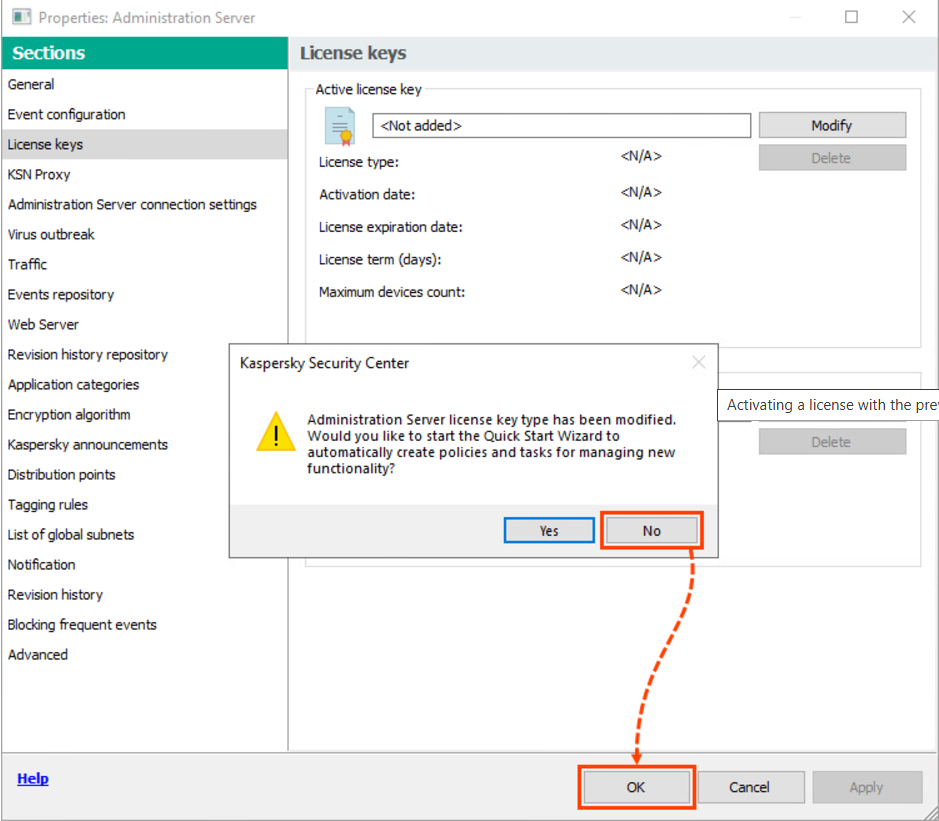Viewport: 939px width, 821px height.
Task: Click the License term (days) label
Action: [x=380, y=259]
